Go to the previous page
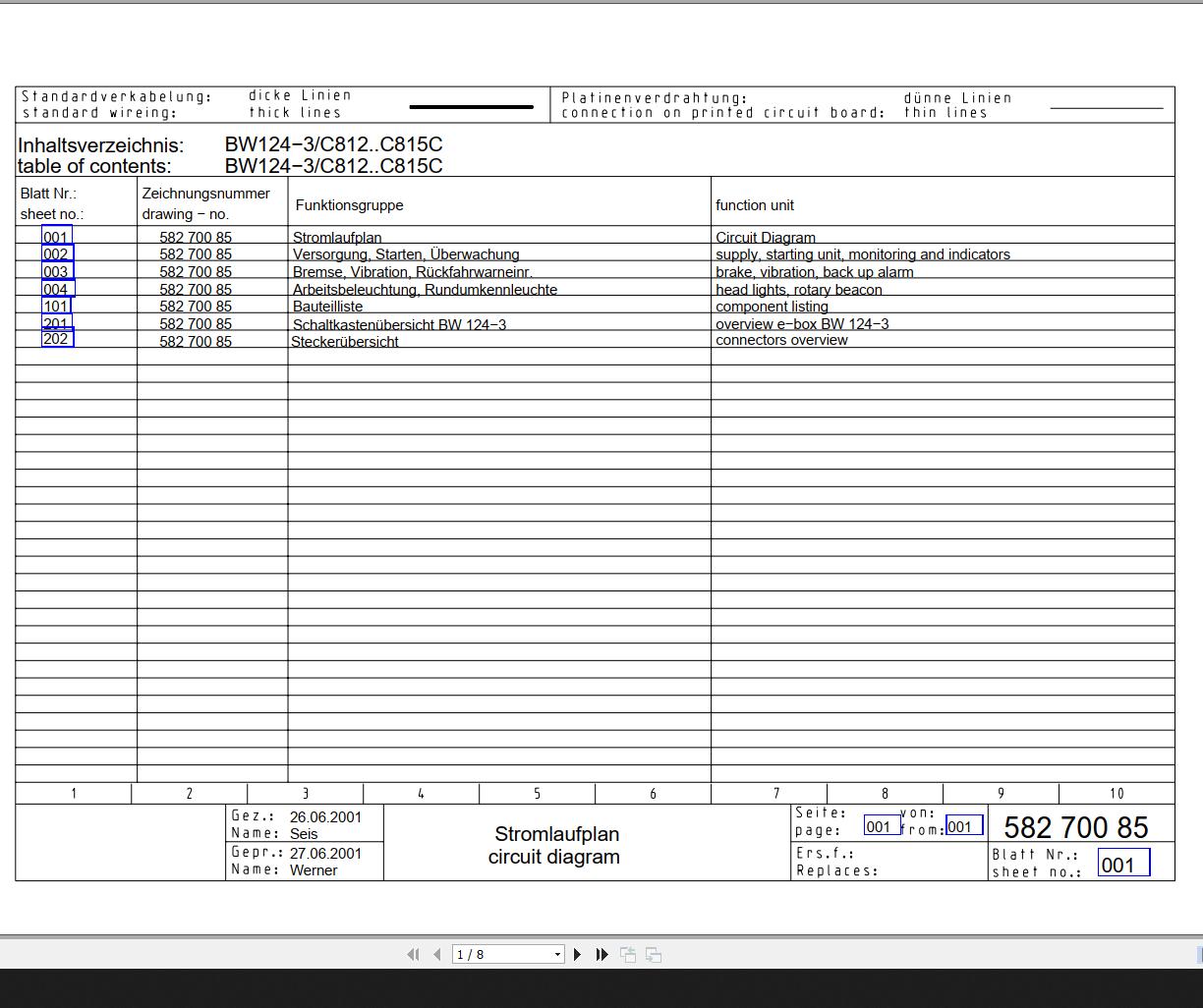Image resolution: width=1203 pixels, height=1008 pixels. pyautogui.click(x=437, y=954)
